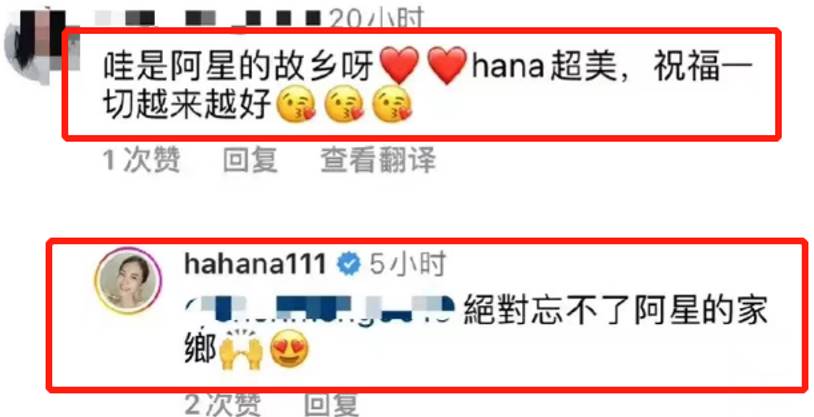This screenshot has width=814, height=417.
Task: Open the blurred username of first commenter
Action: click(209, 19)
